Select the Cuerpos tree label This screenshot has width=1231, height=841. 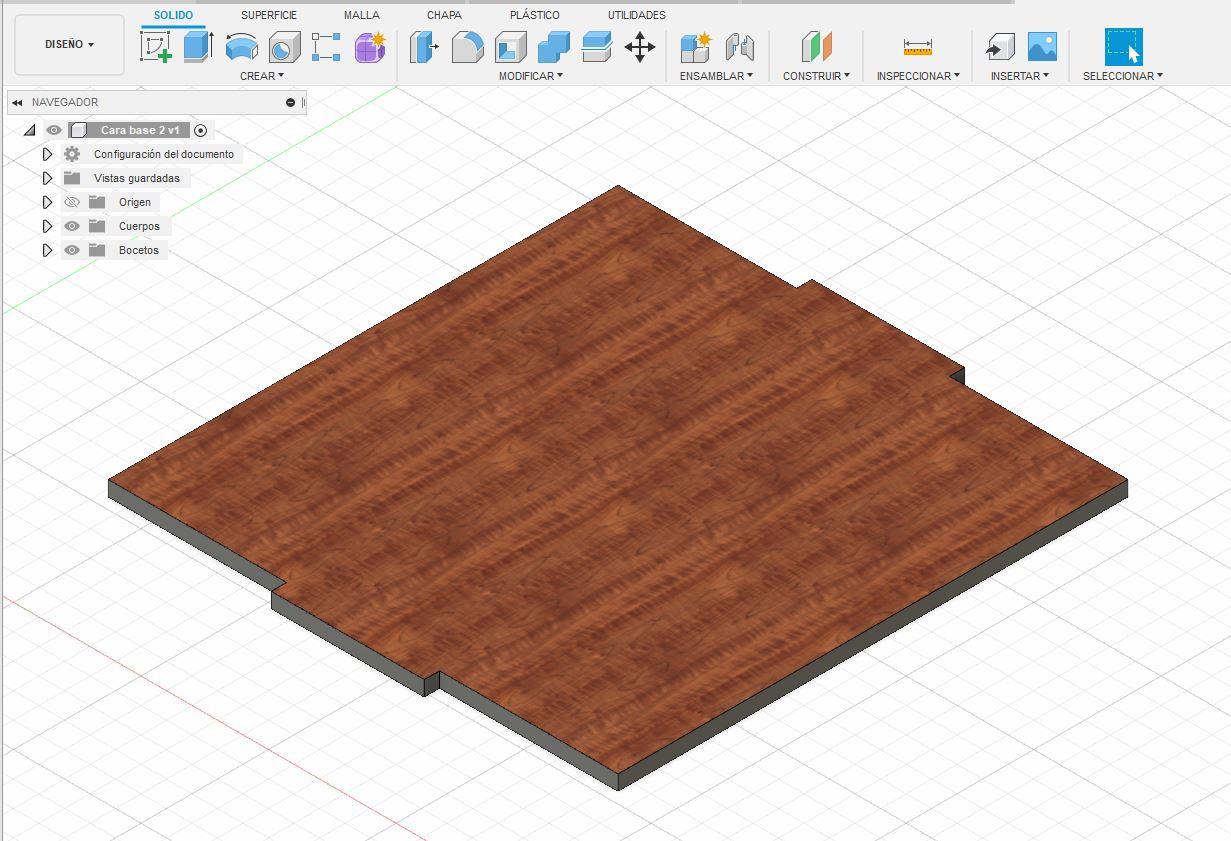(x=139, y=226)
